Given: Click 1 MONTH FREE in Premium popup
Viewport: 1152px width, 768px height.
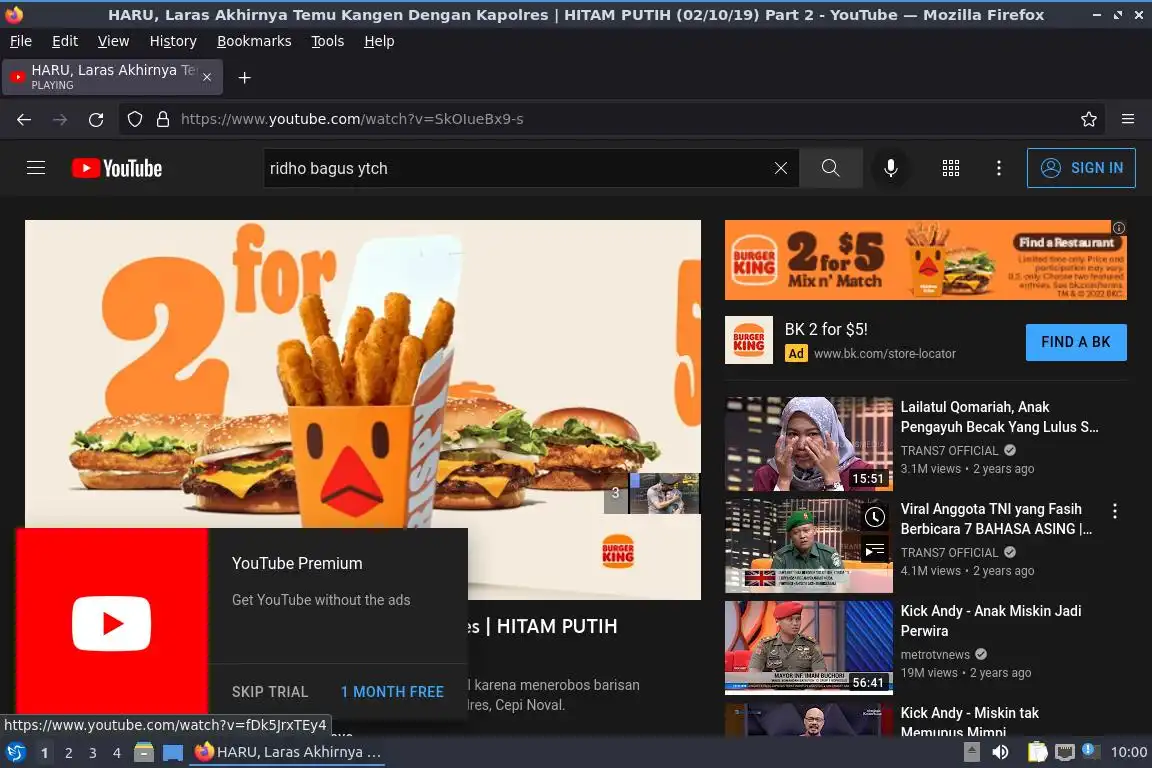Looking at the screenshot, I should [392, 692].
